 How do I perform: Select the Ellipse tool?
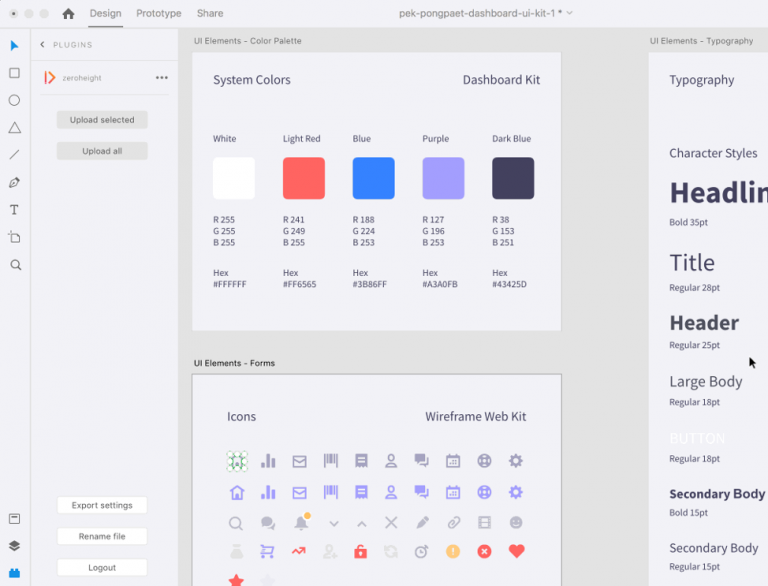point(14,100)
